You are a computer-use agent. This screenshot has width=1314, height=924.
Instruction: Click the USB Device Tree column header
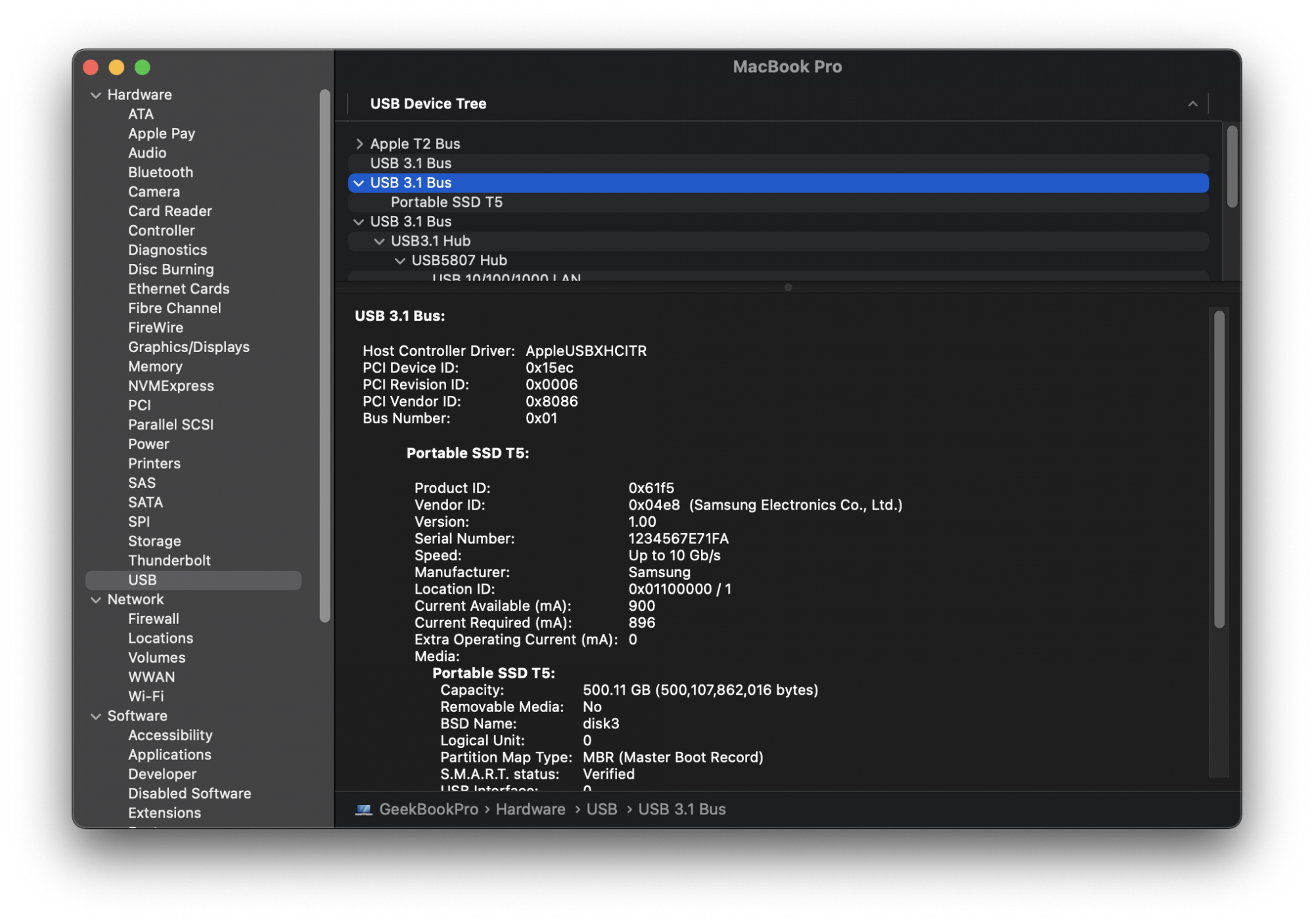tap(428, 104)
